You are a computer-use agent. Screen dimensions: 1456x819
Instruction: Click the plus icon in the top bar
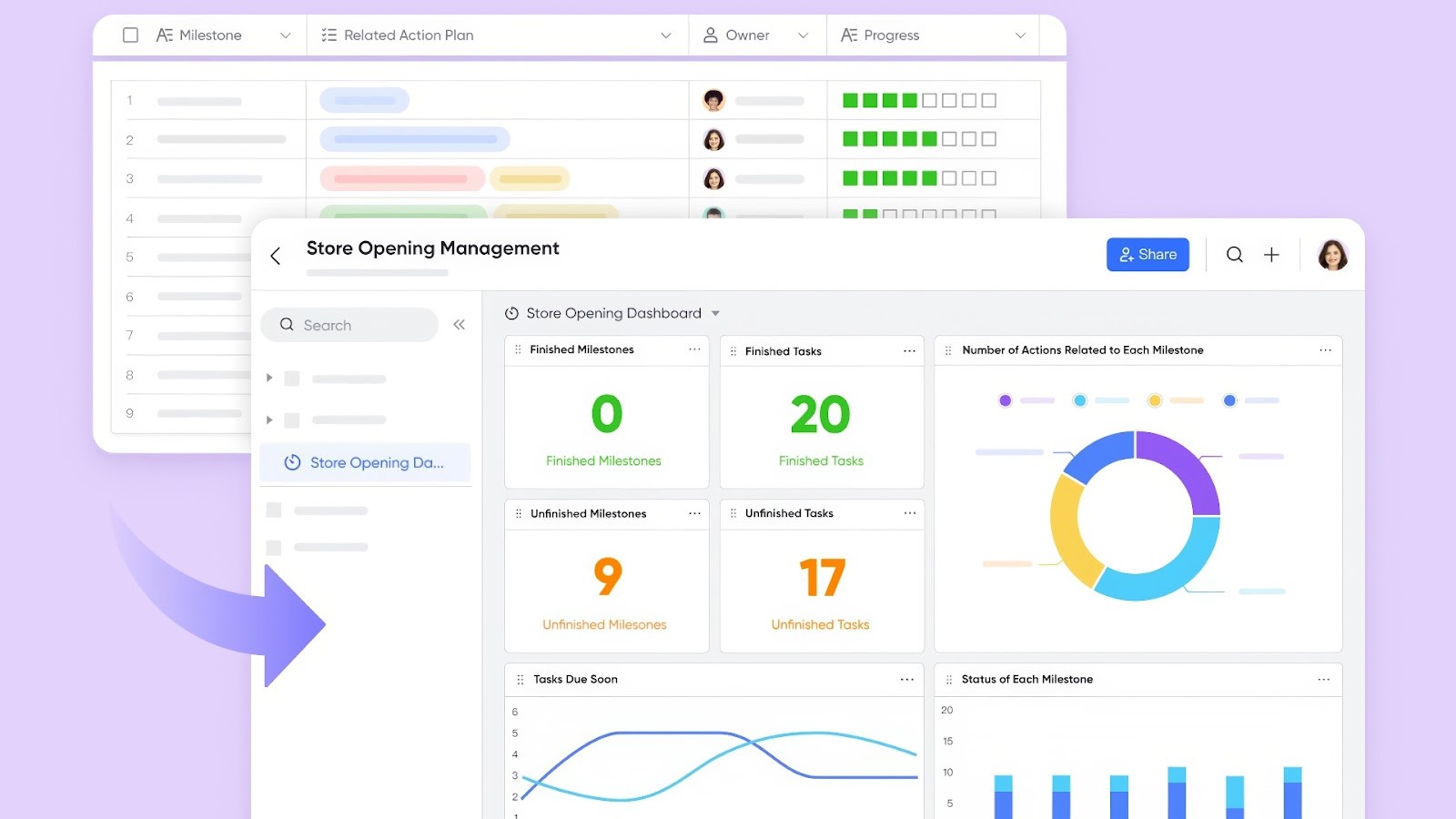pos(1271,255)
